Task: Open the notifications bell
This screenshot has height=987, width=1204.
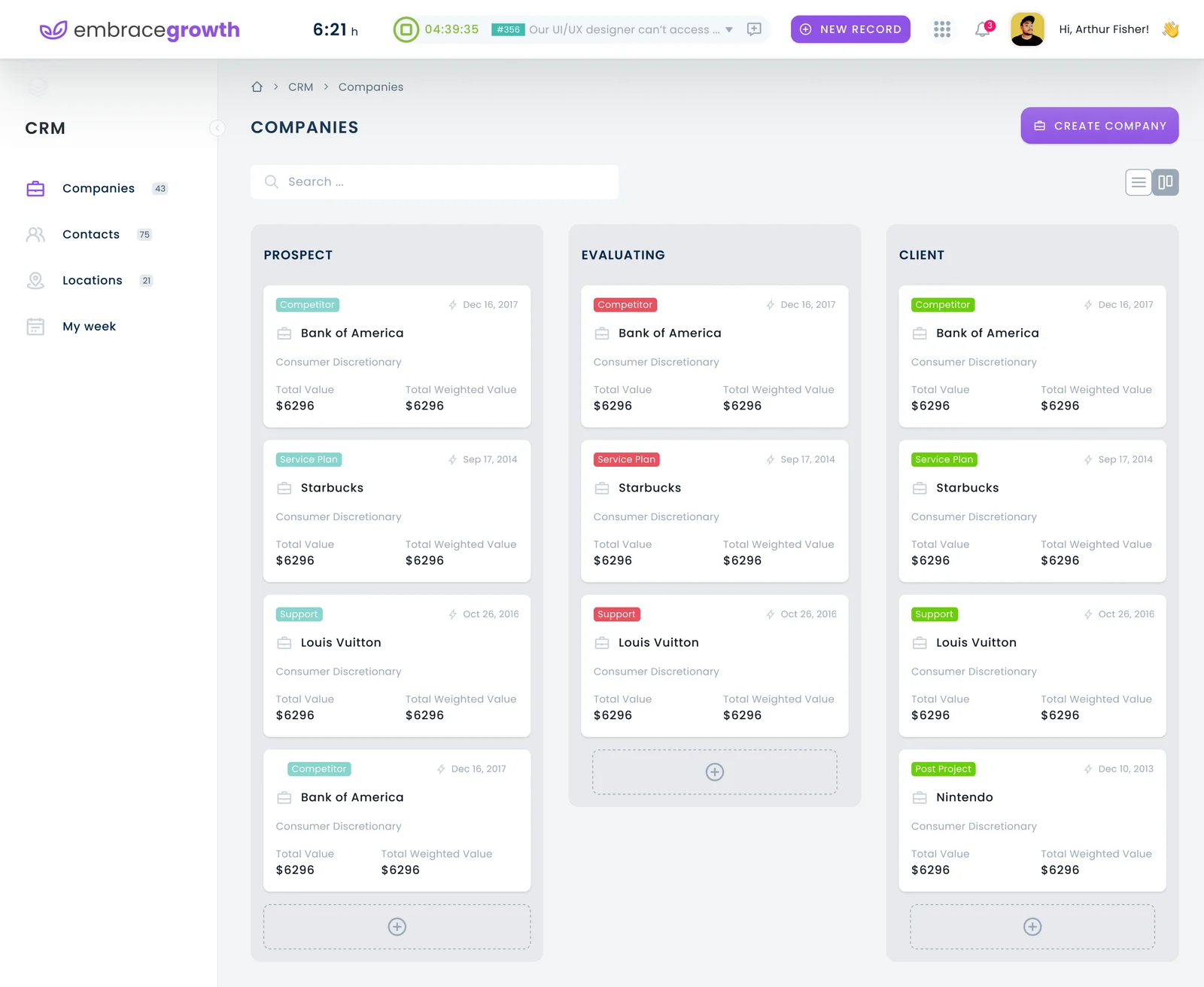Action: point(983,29)
